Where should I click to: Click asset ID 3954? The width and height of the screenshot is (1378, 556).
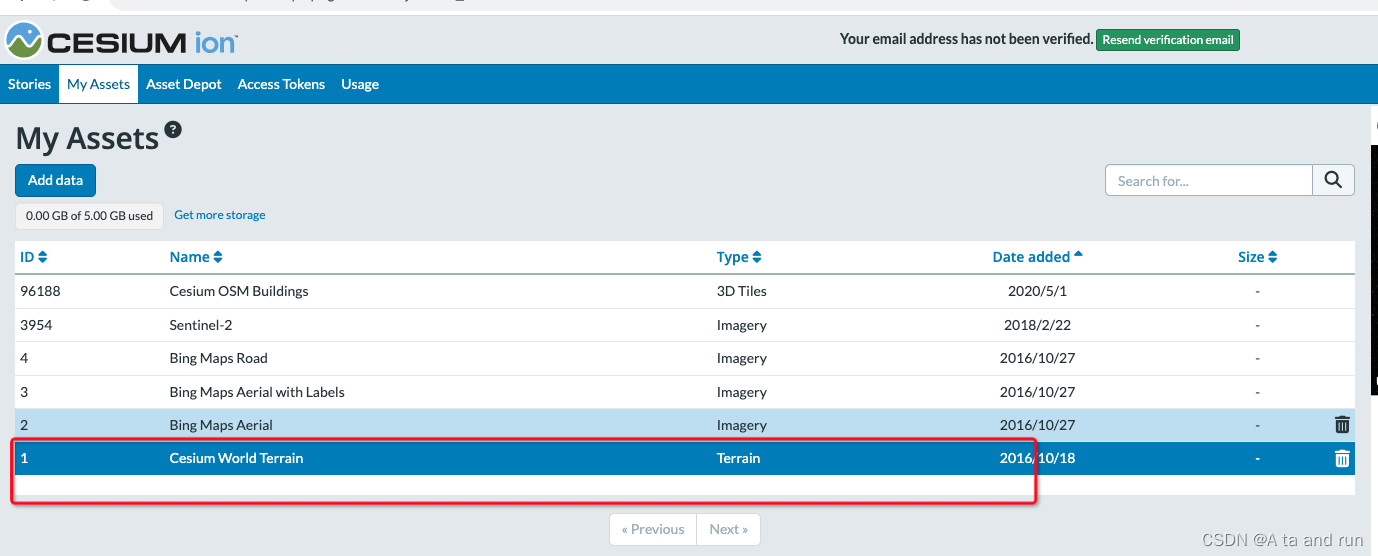pyautogui.click(x=37, y=325)
